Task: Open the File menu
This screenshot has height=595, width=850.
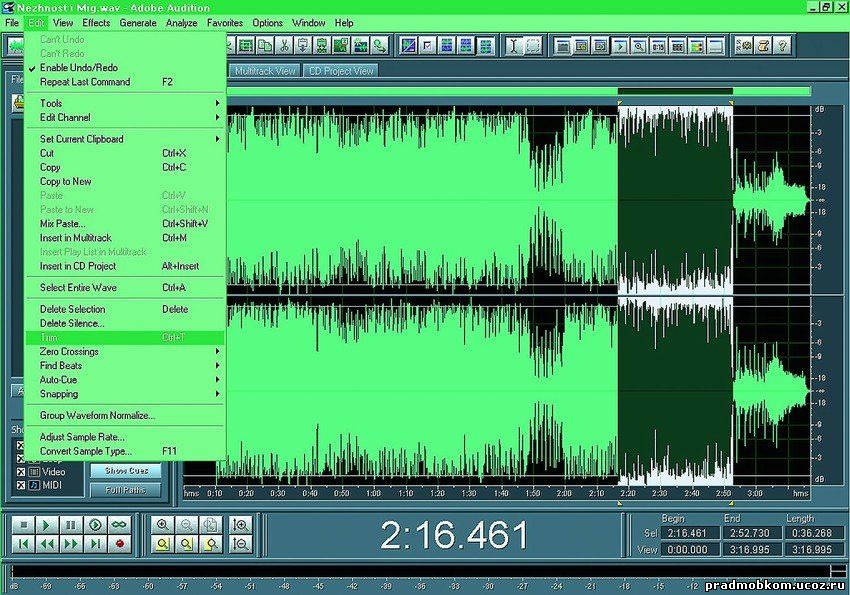Action: [12, 23]
